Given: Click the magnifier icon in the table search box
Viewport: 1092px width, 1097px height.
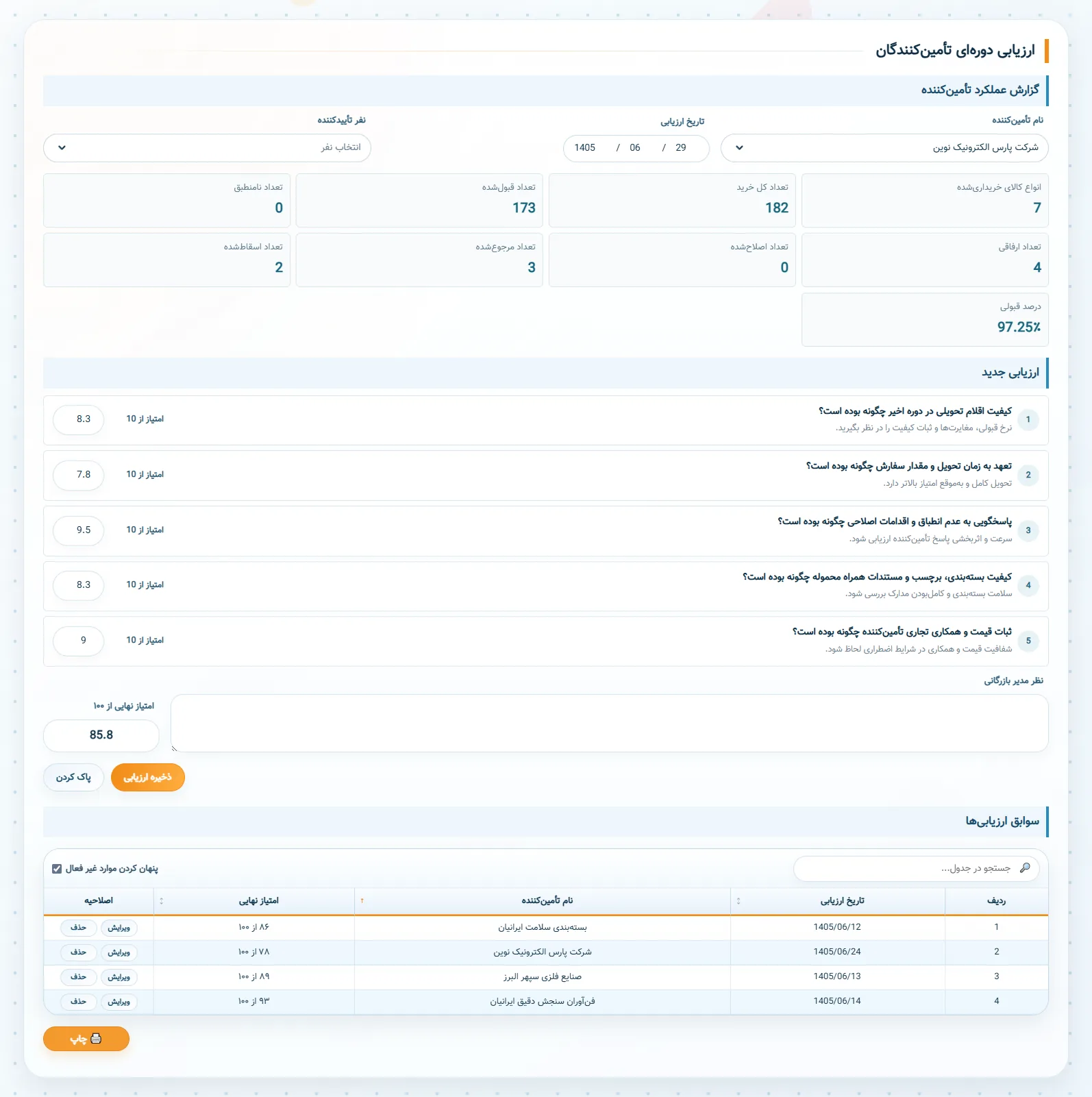Looking at the screenshot, I should click(1025, 868).
